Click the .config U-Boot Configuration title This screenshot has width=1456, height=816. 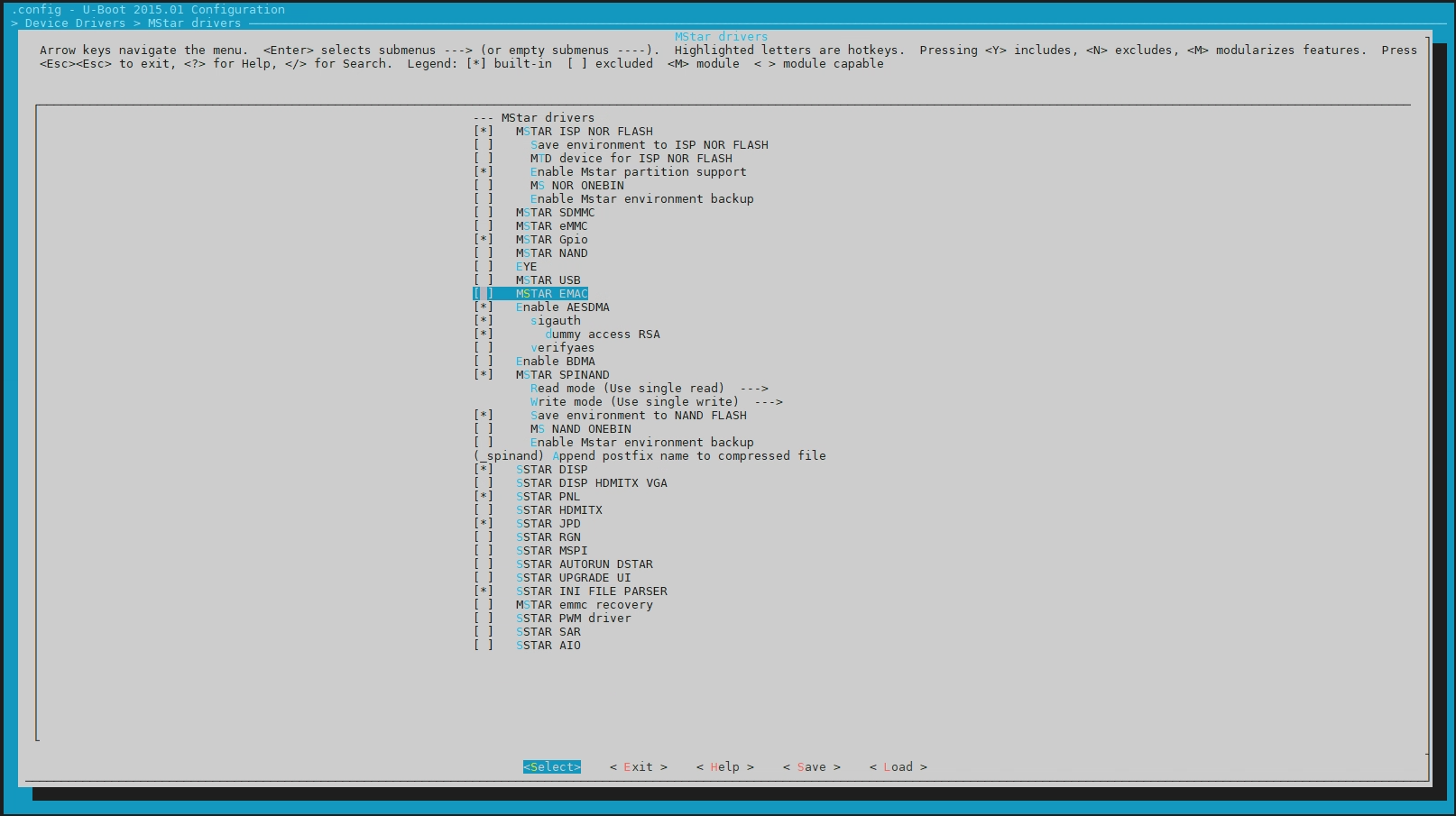pos(148,10)
